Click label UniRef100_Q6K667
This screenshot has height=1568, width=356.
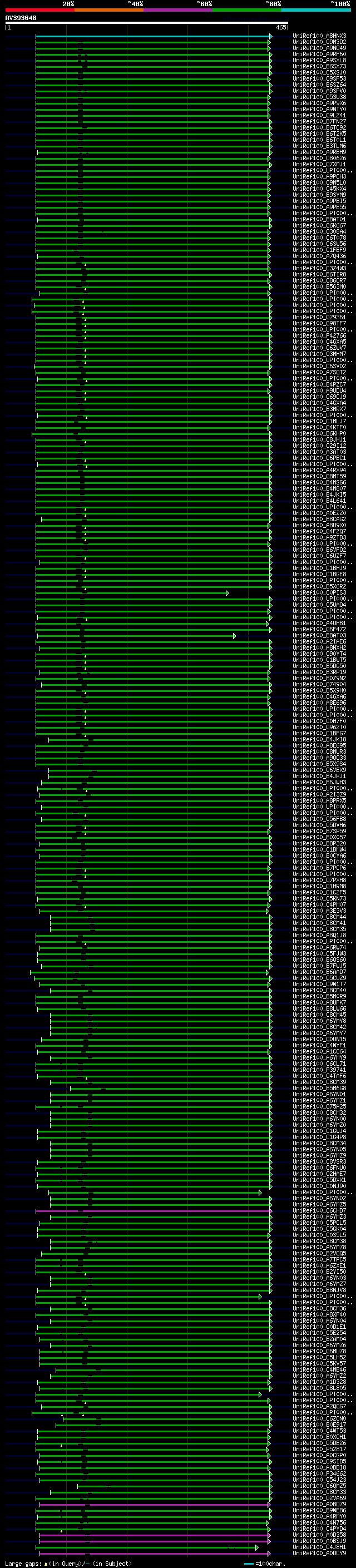(x=319, y=226)
